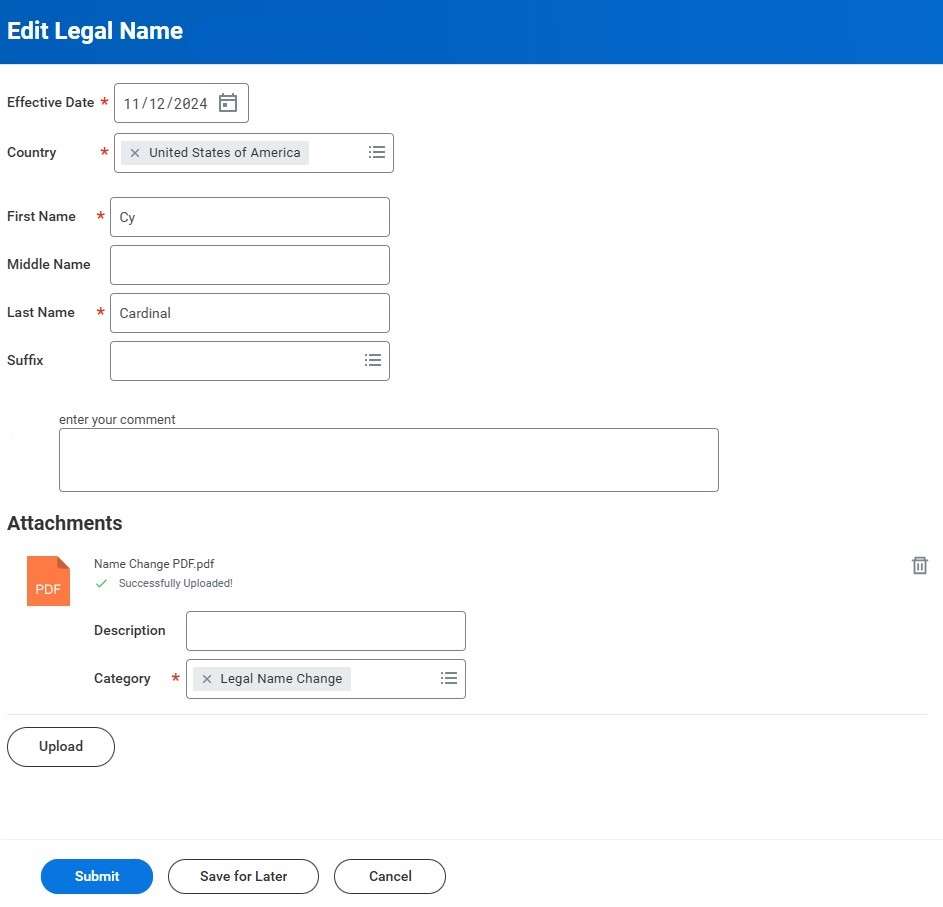943x907 pixels.
Task: Remove United States of America country selection
Action: tap(135, 153)
